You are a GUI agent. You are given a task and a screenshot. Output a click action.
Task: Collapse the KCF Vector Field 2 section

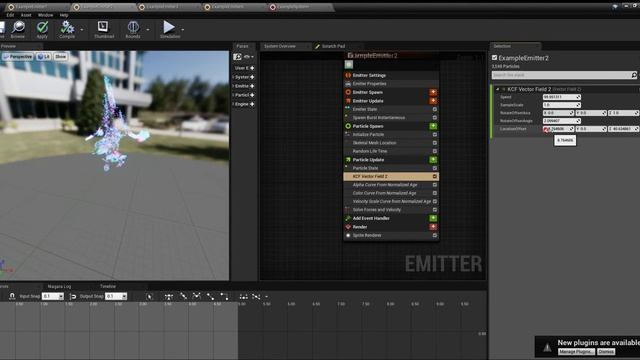click(x=497, y=89)
